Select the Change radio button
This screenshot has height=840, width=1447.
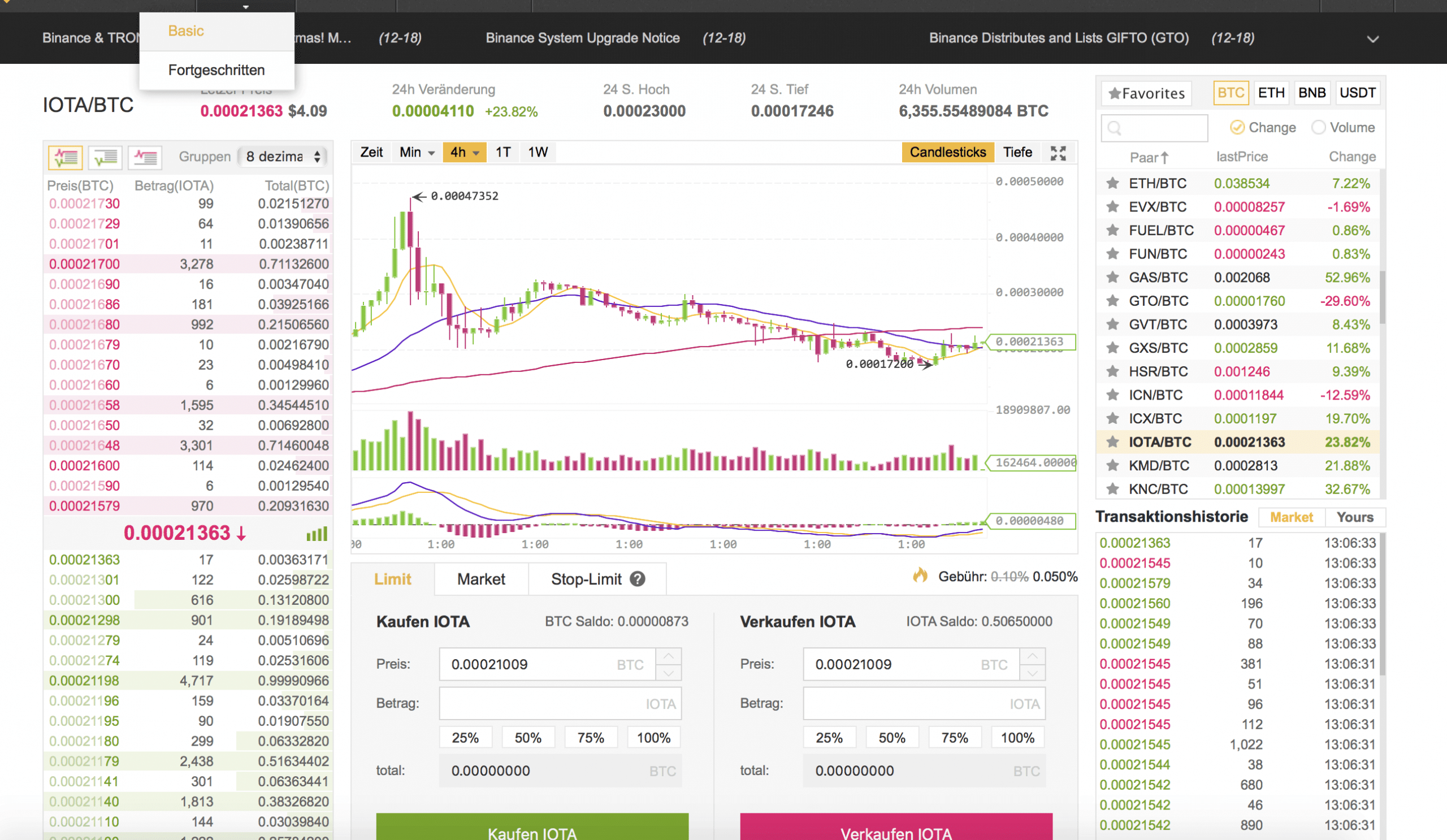tap(1237, 127)
